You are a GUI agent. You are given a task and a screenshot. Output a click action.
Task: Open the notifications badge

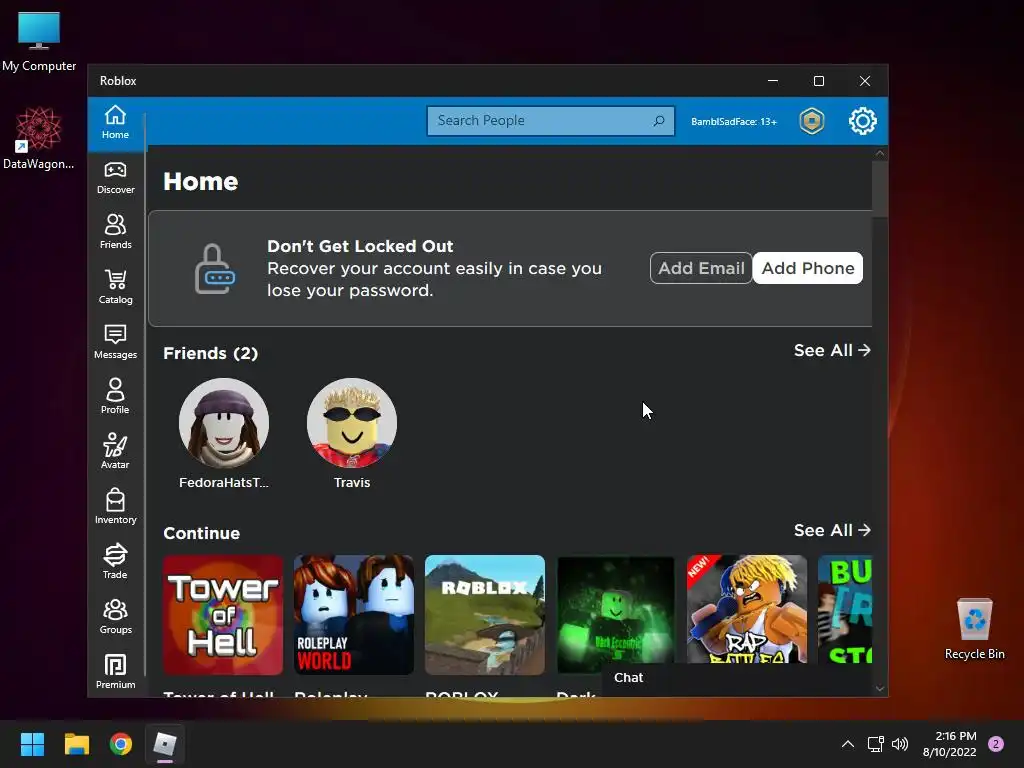(x=996, y=744)
